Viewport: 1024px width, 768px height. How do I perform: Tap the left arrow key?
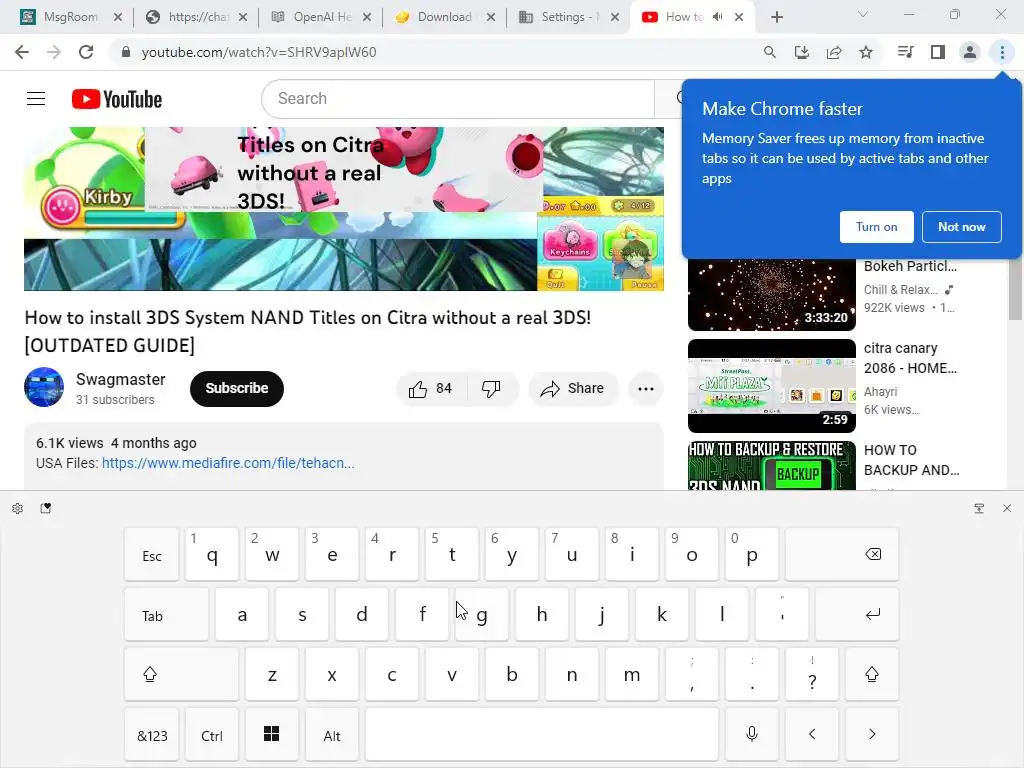coord(812,735)
